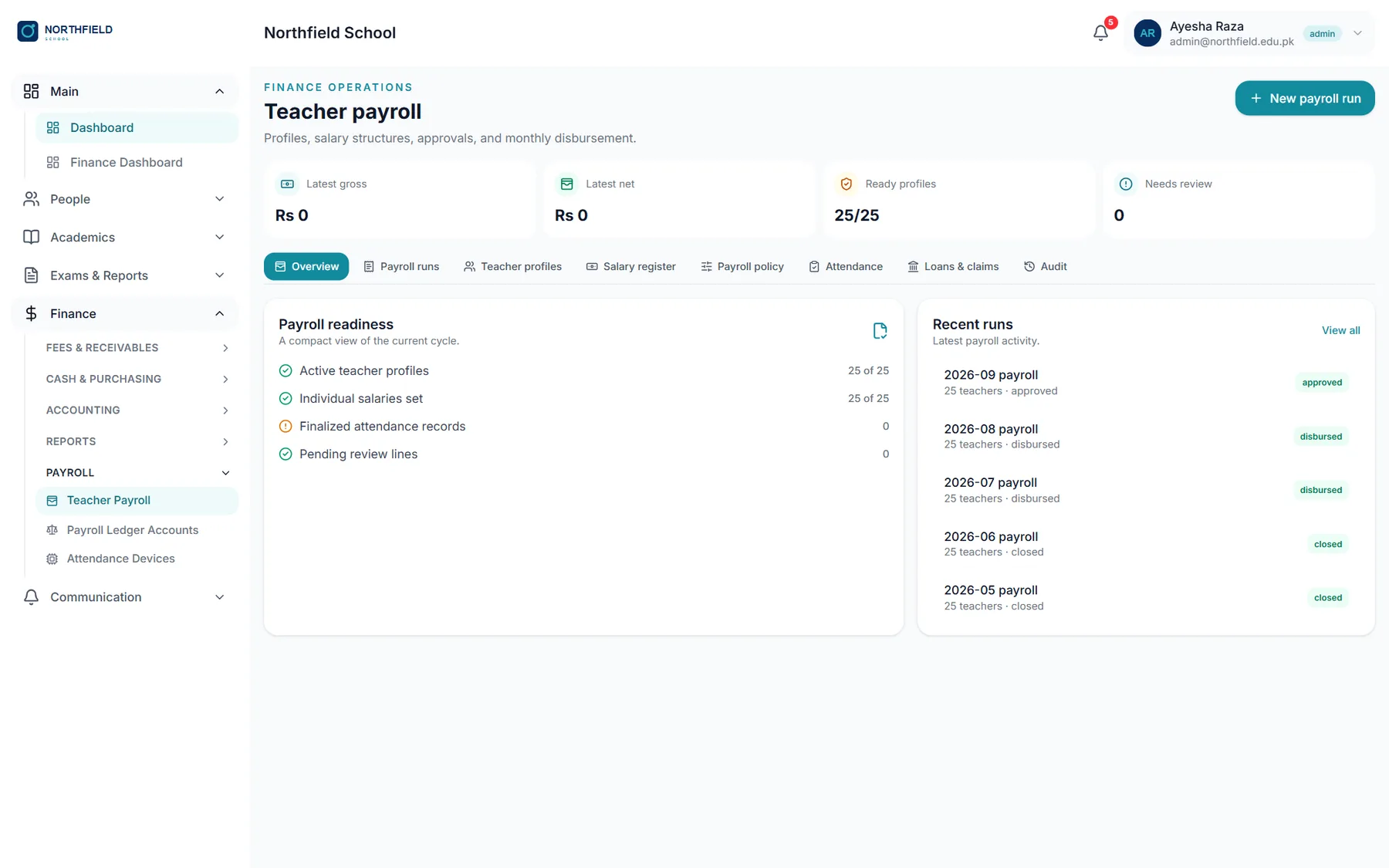Click the AR user avatar
1389x868 pixels.
click(1147, 33)
